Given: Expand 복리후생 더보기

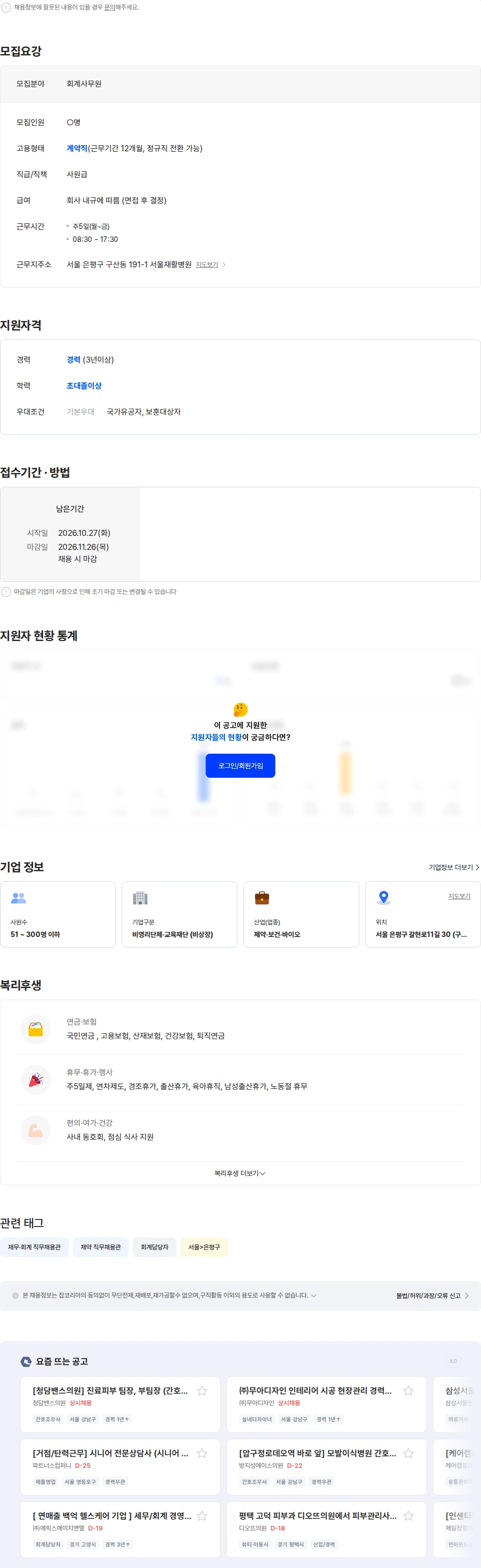Looking at the screenshot, I should 240,1173.
